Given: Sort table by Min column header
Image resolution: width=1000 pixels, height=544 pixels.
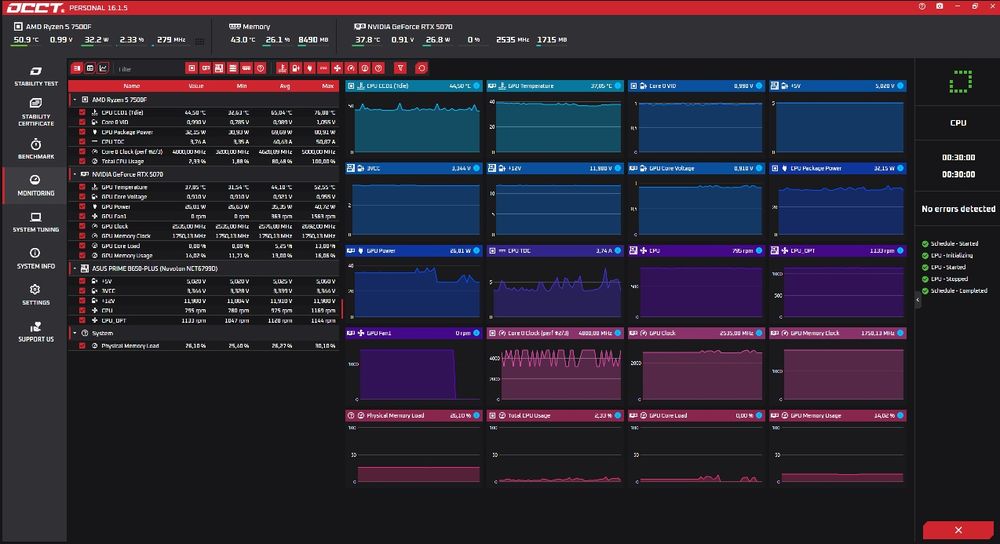Looking at the screenshot, I should 242,86.
